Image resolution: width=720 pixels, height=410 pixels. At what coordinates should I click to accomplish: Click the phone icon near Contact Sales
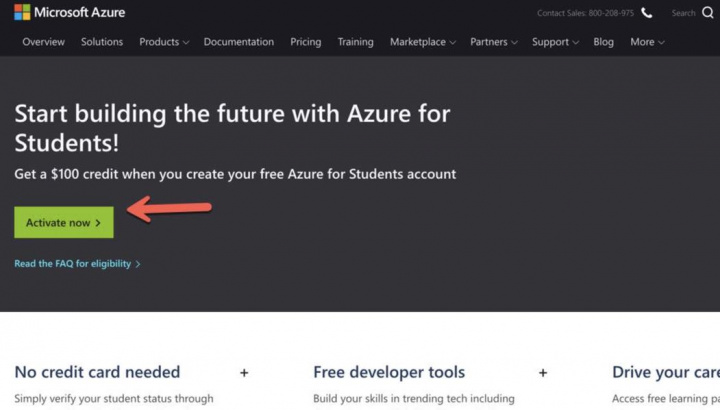pos(647,13)
